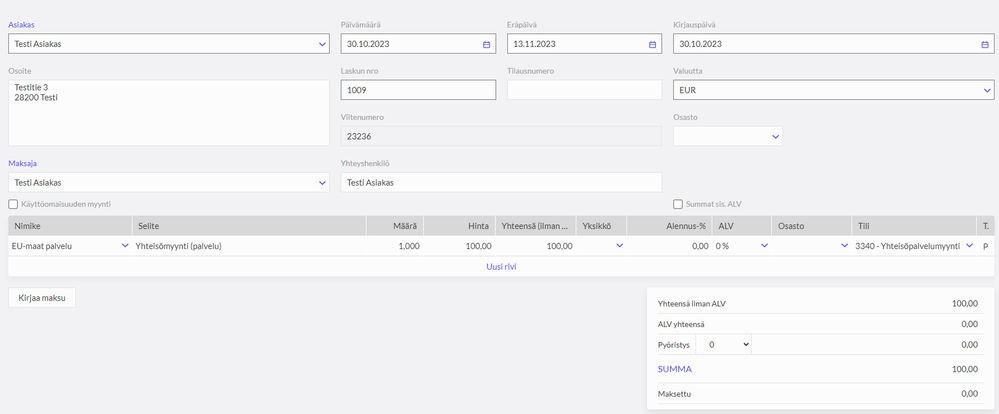Click Hinta cell in the invoice row
This screenshot has width=999, height=414.
tap(459, 246)
